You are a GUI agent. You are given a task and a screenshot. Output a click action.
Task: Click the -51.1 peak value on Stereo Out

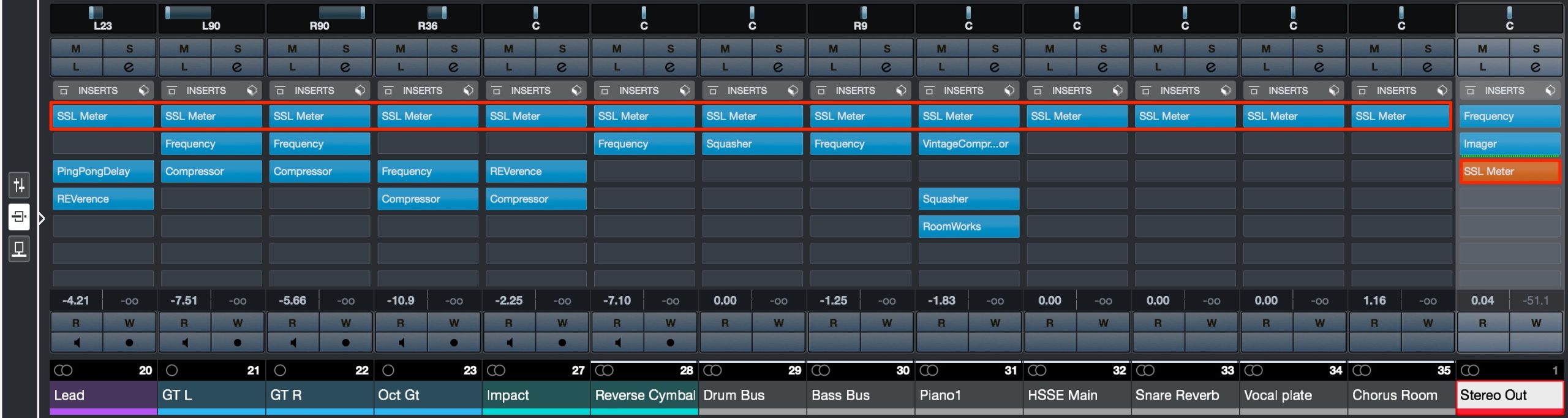tap(1536, 301)
